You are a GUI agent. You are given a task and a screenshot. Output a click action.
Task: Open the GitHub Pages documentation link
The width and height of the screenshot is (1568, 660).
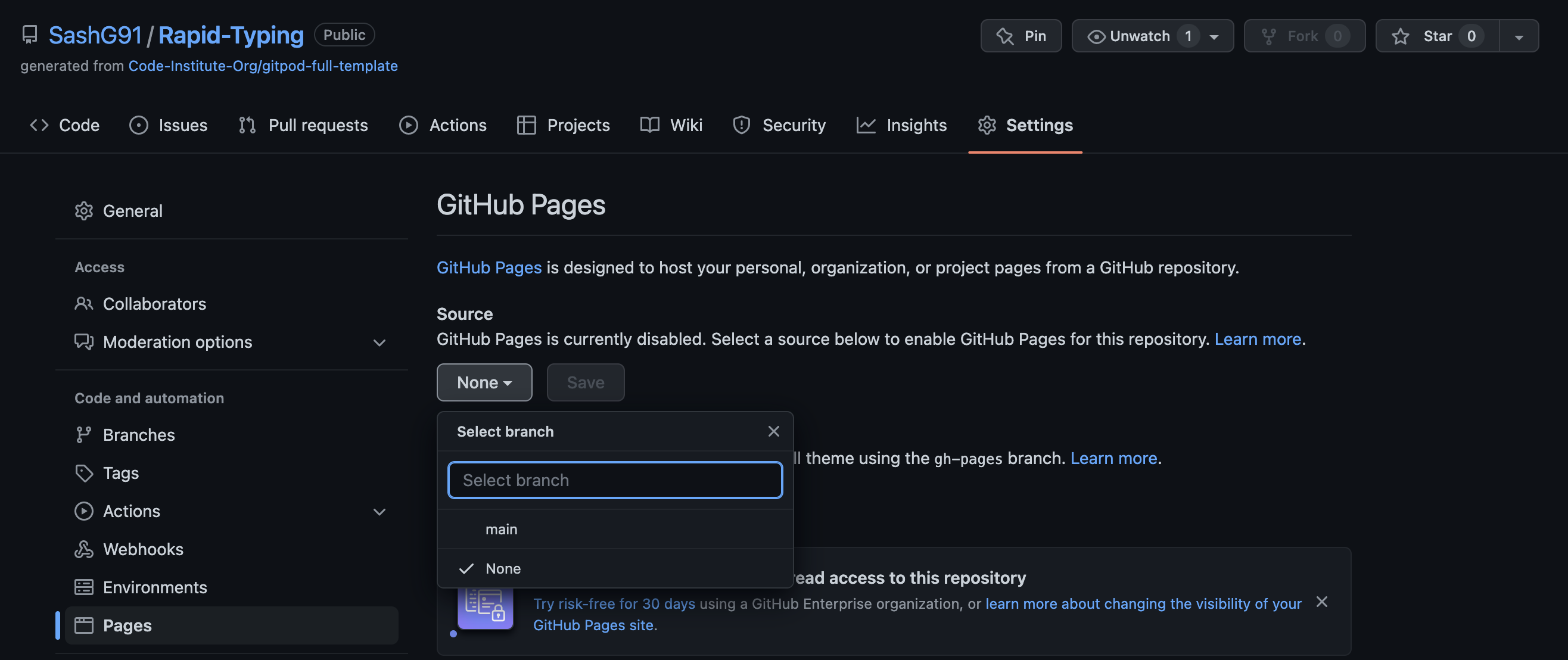coord(489,267)
